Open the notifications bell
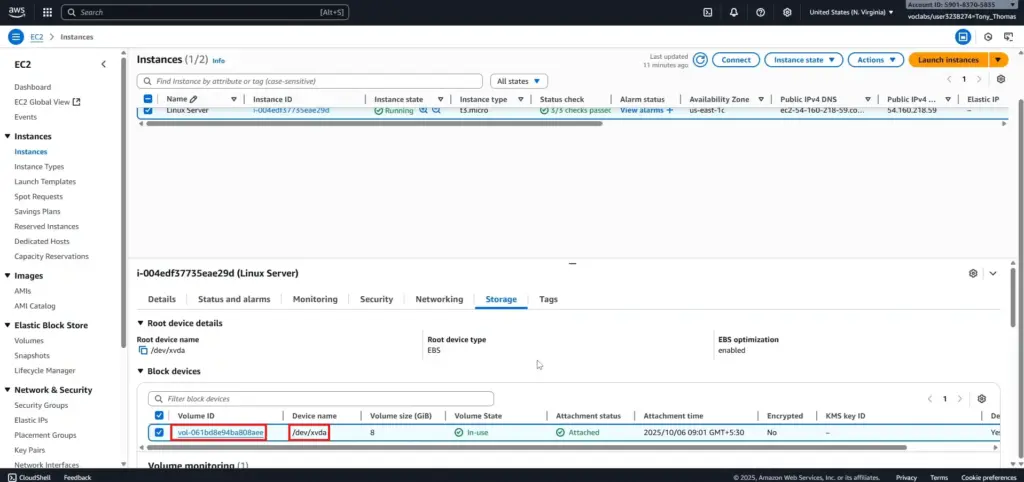Viewport: 1024px width, 482px height. (x=734, y=12)
